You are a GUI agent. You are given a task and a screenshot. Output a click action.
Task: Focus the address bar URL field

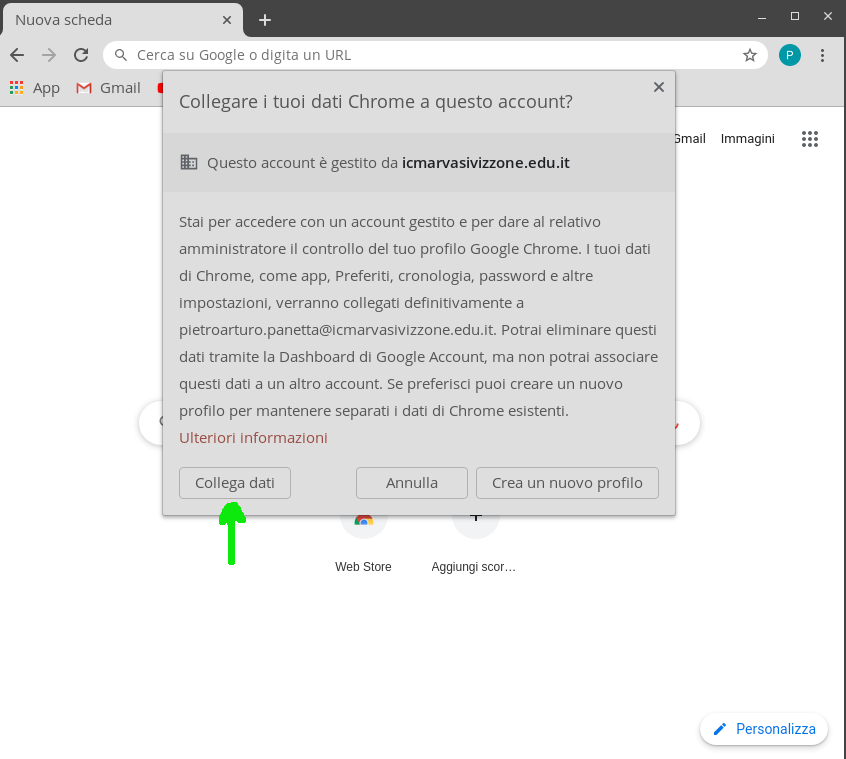pyautogui.click(x=430, y=55)
